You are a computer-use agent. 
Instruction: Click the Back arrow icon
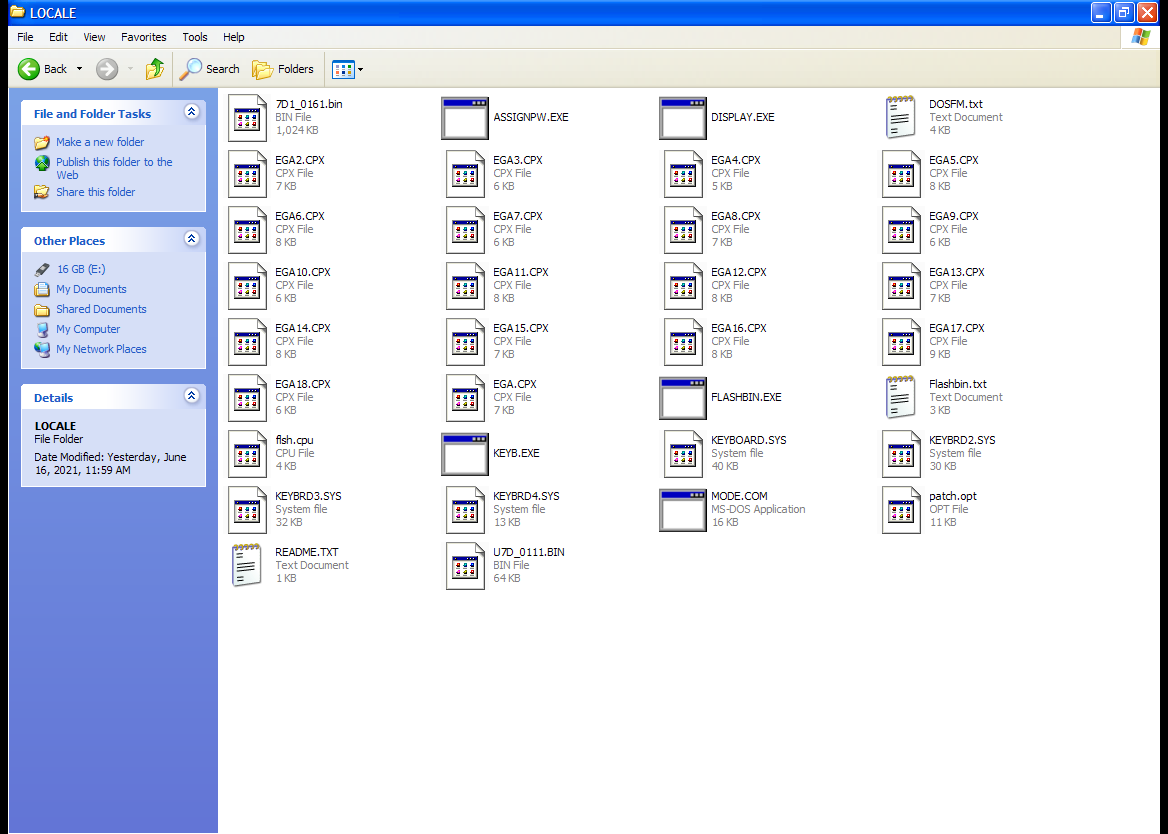click(29, 69)
